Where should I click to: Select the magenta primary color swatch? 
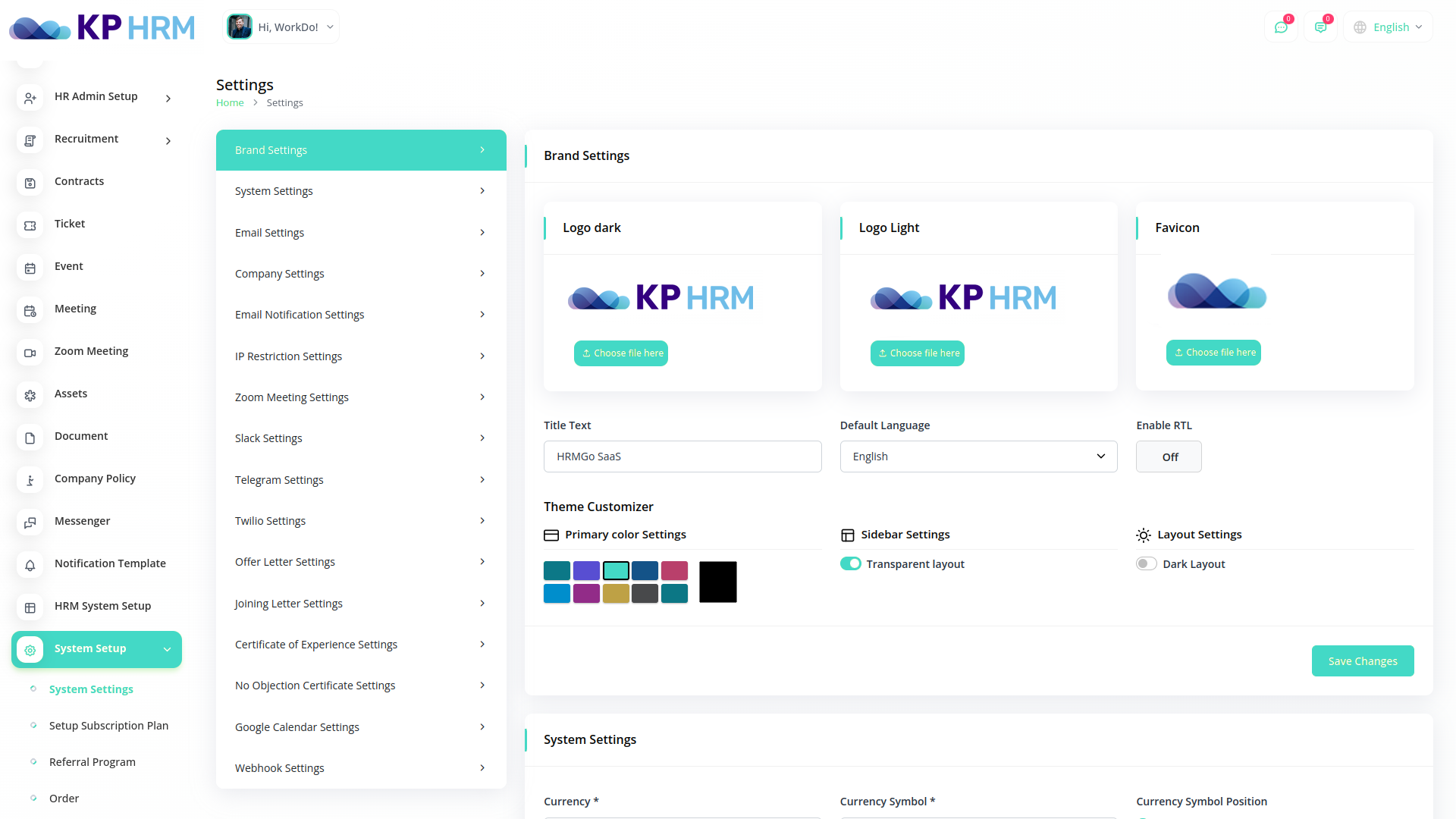[x=586, y=594]
